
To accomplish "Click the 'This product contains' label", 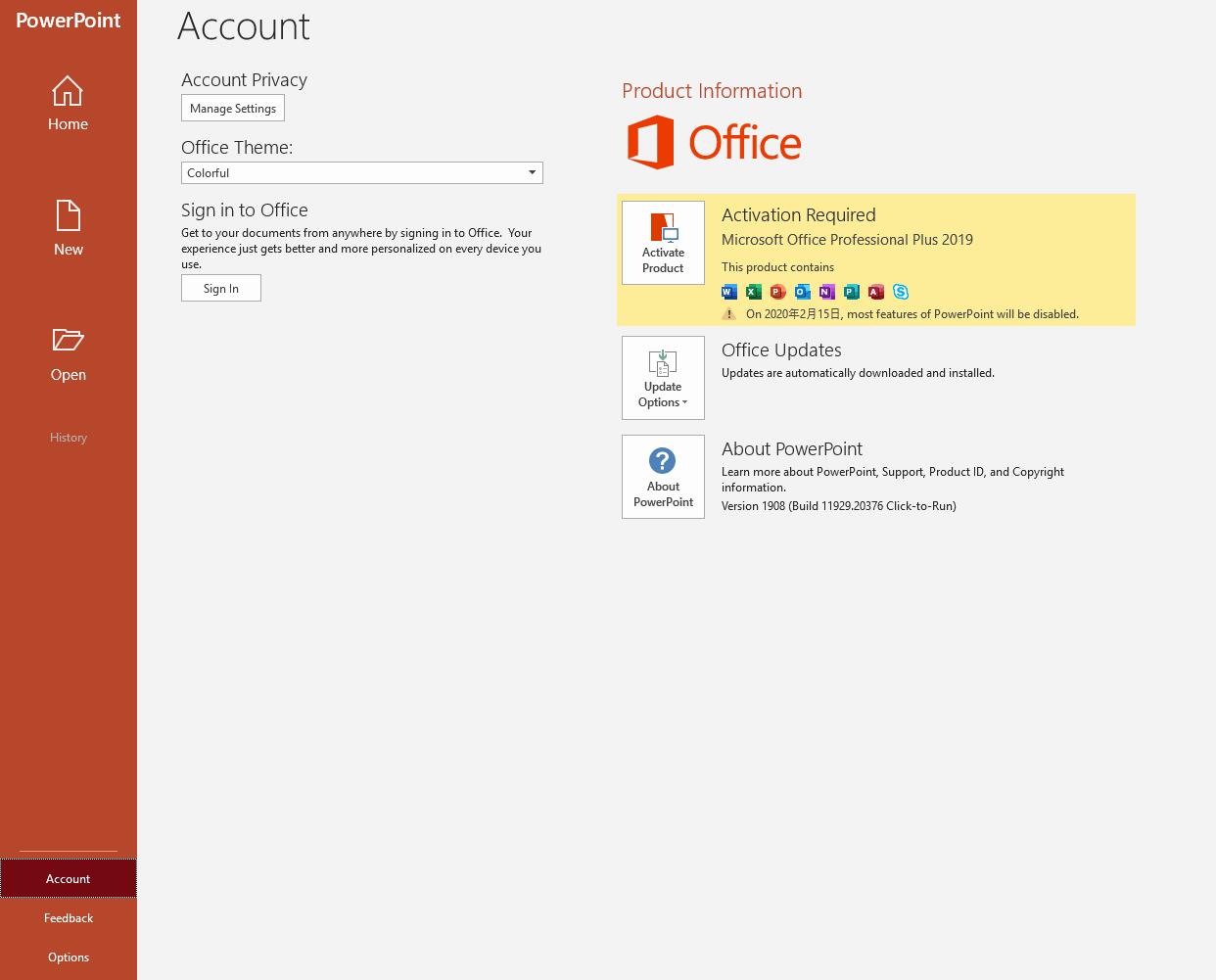I will click(x=777, y=266).
